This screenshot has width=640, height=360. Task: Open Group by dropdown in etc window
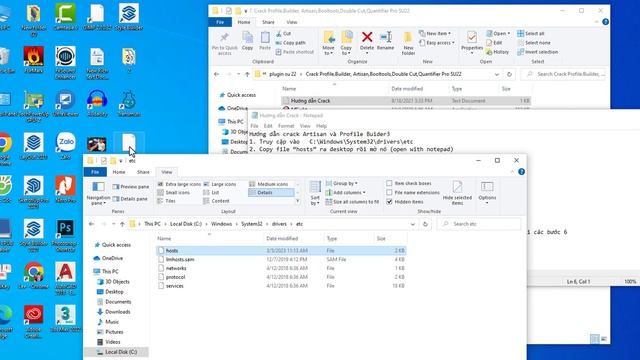tap(342, 183)
